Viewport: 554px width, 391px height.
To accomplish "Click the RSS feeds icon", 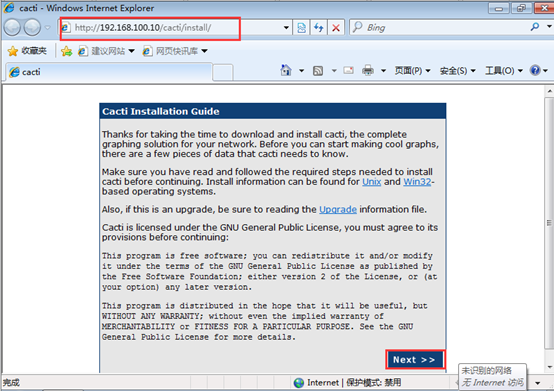I will 318,71.
